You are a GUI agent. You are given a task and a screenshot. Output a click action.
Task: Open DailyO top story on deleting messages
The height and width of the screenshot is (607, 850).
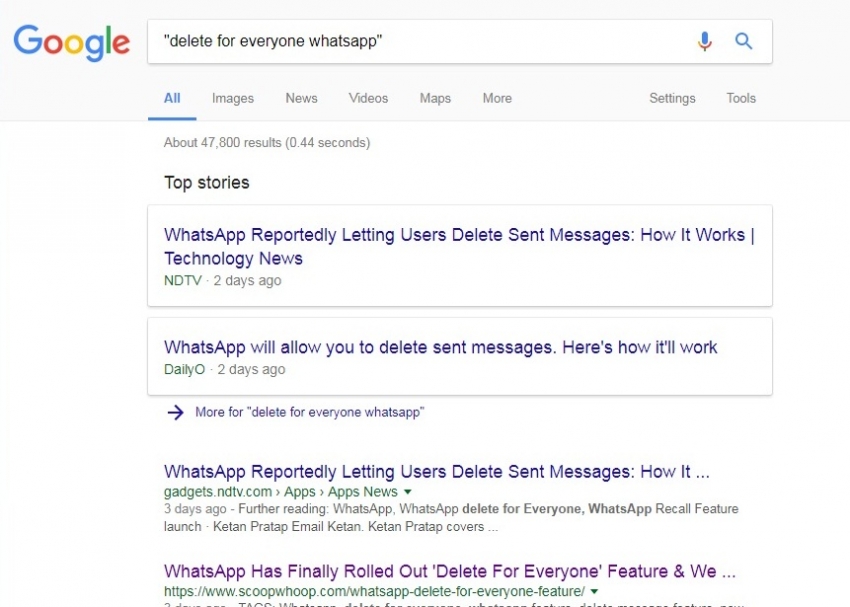(441, 347)
